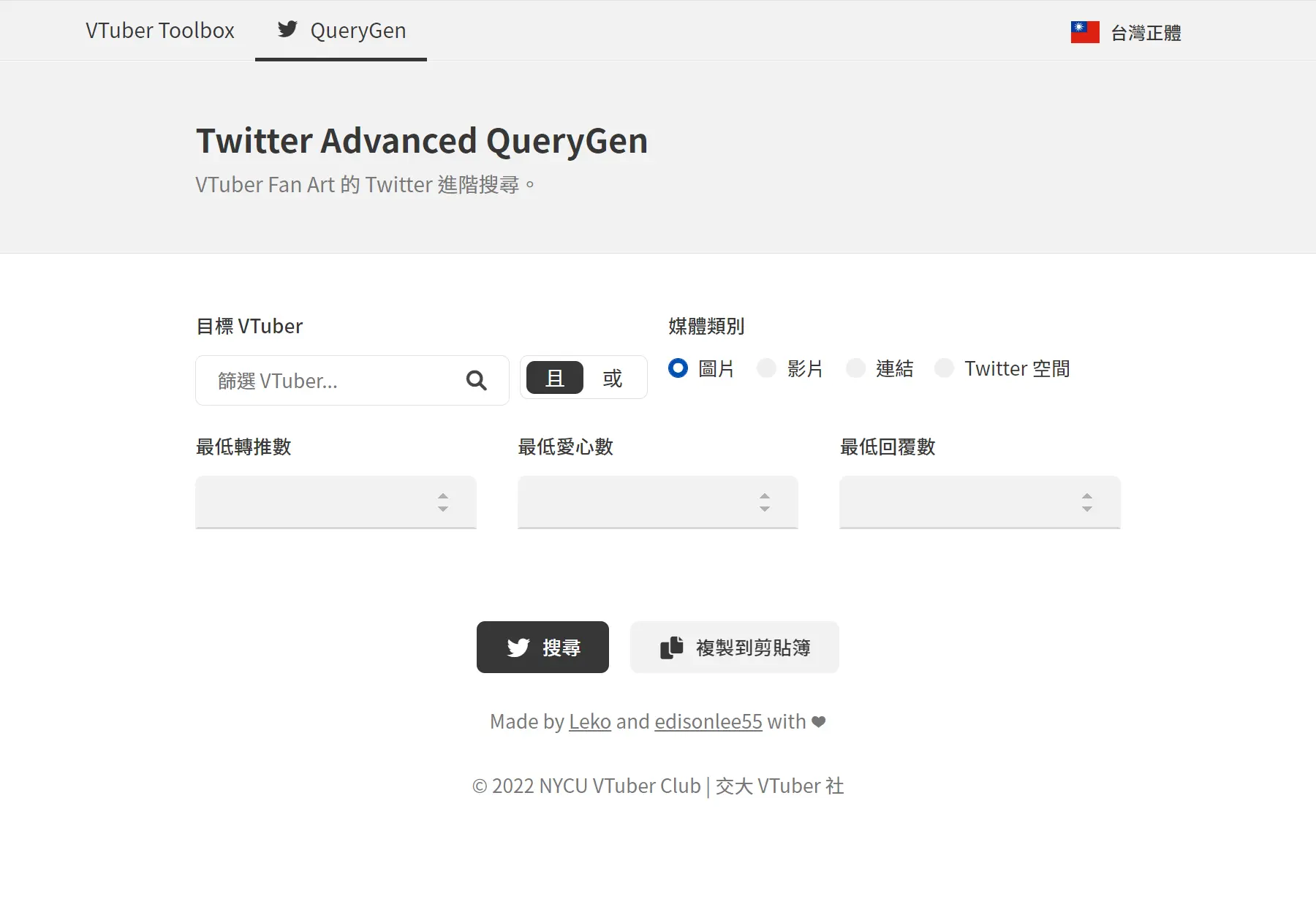Adjust the 最低轉推數 stepper arrows
1316x915 pixels.
click(x=443, y=502)
